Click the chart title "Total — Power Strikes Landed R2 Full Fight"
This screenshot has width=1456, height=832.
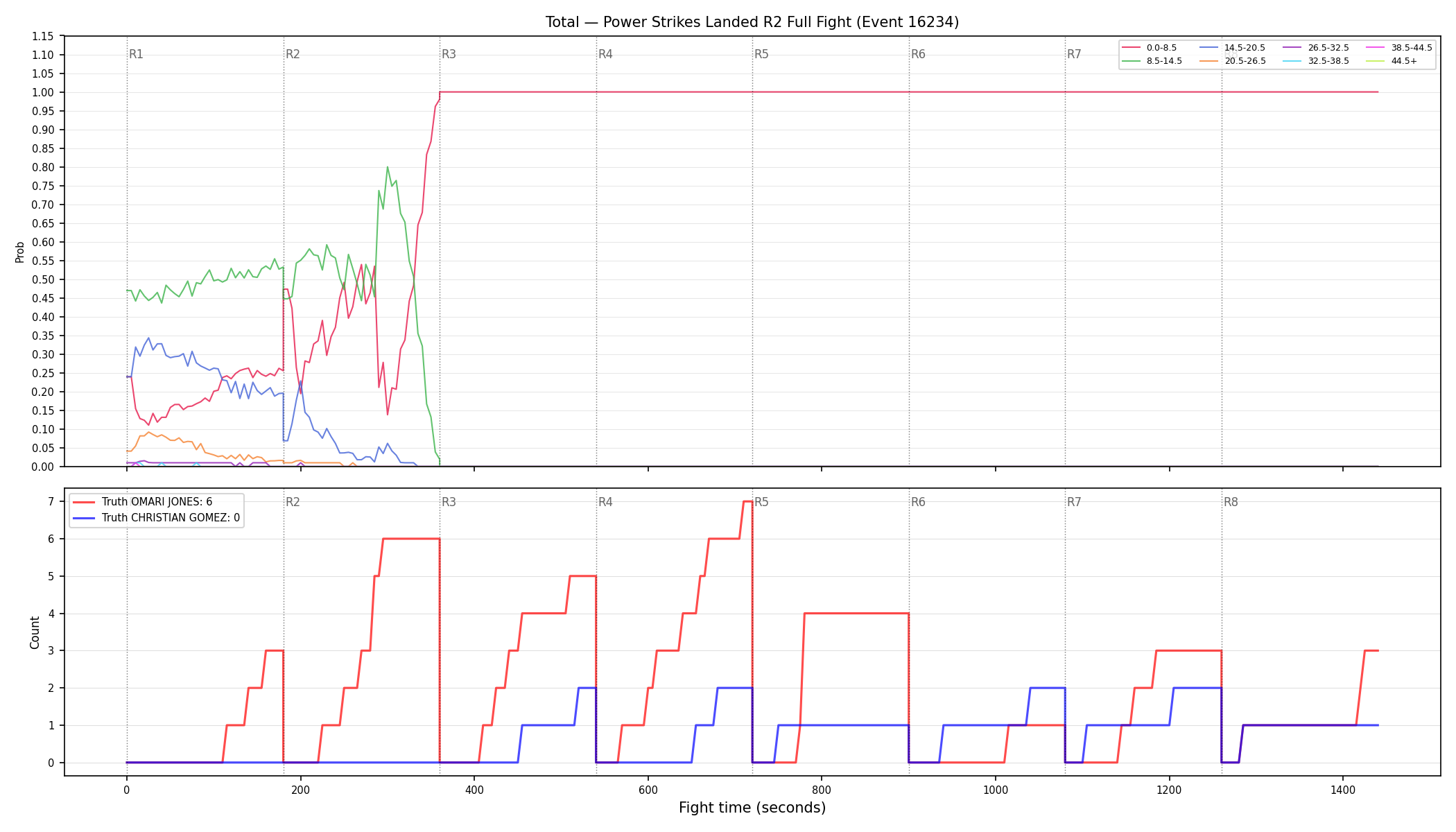(699, 22)
